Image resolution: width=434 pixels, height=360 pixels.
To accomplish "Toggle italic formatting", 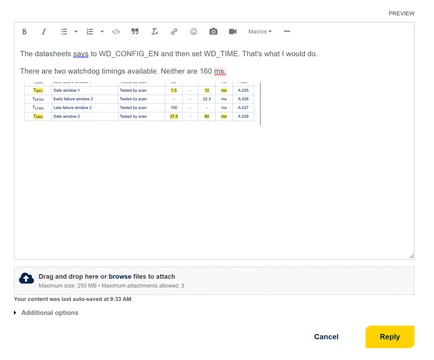I will tap(44, 32).
